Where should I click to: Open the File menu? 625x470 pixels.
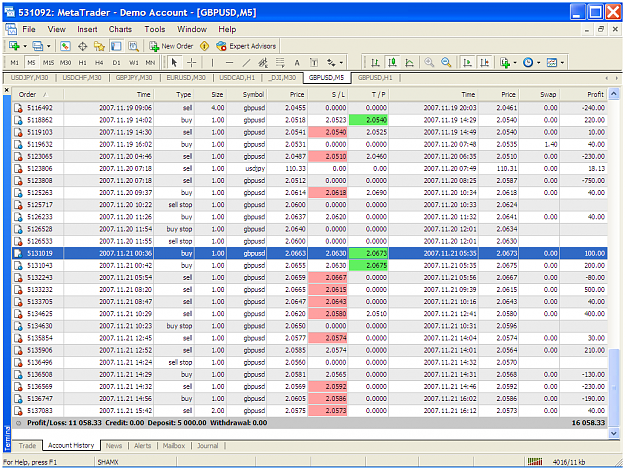point(29,29)
